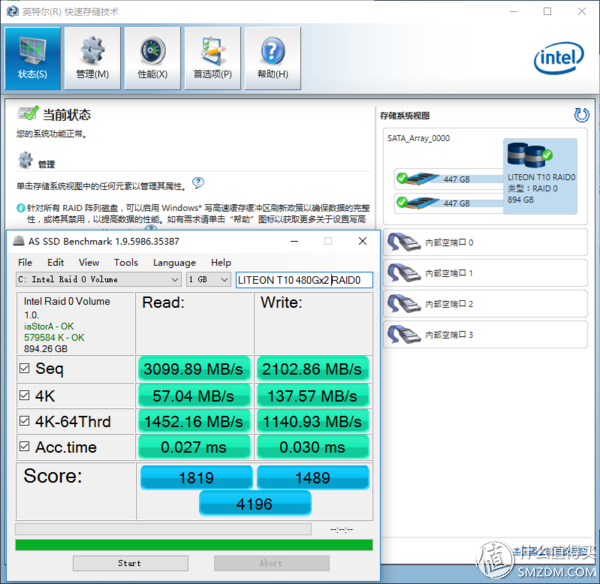The height and width of the screenshot is (584, 600).
Task: Open the Preferences (首选项) toolbar icon
Action: pyautogui.click(x=213, y=57)
